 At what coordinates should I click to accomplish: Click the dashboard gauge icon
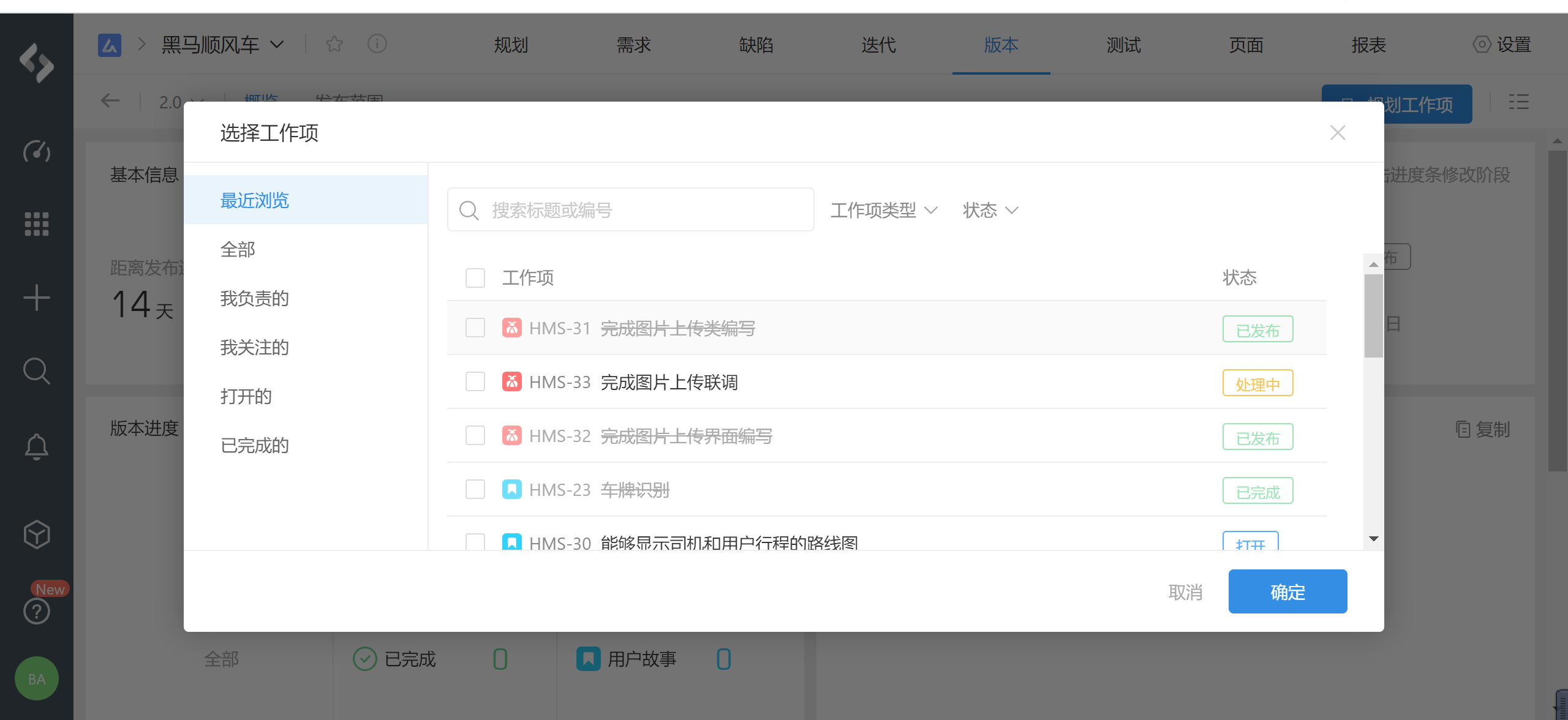36,151
